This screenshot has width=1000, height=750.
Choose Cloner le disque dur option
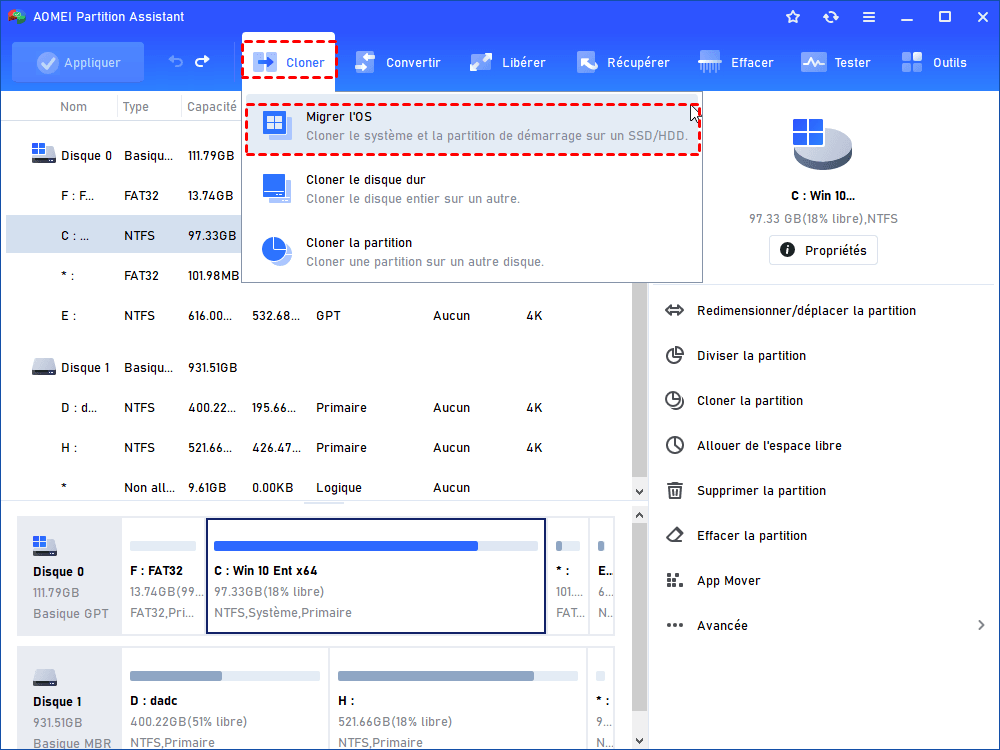tap(473, 189)
